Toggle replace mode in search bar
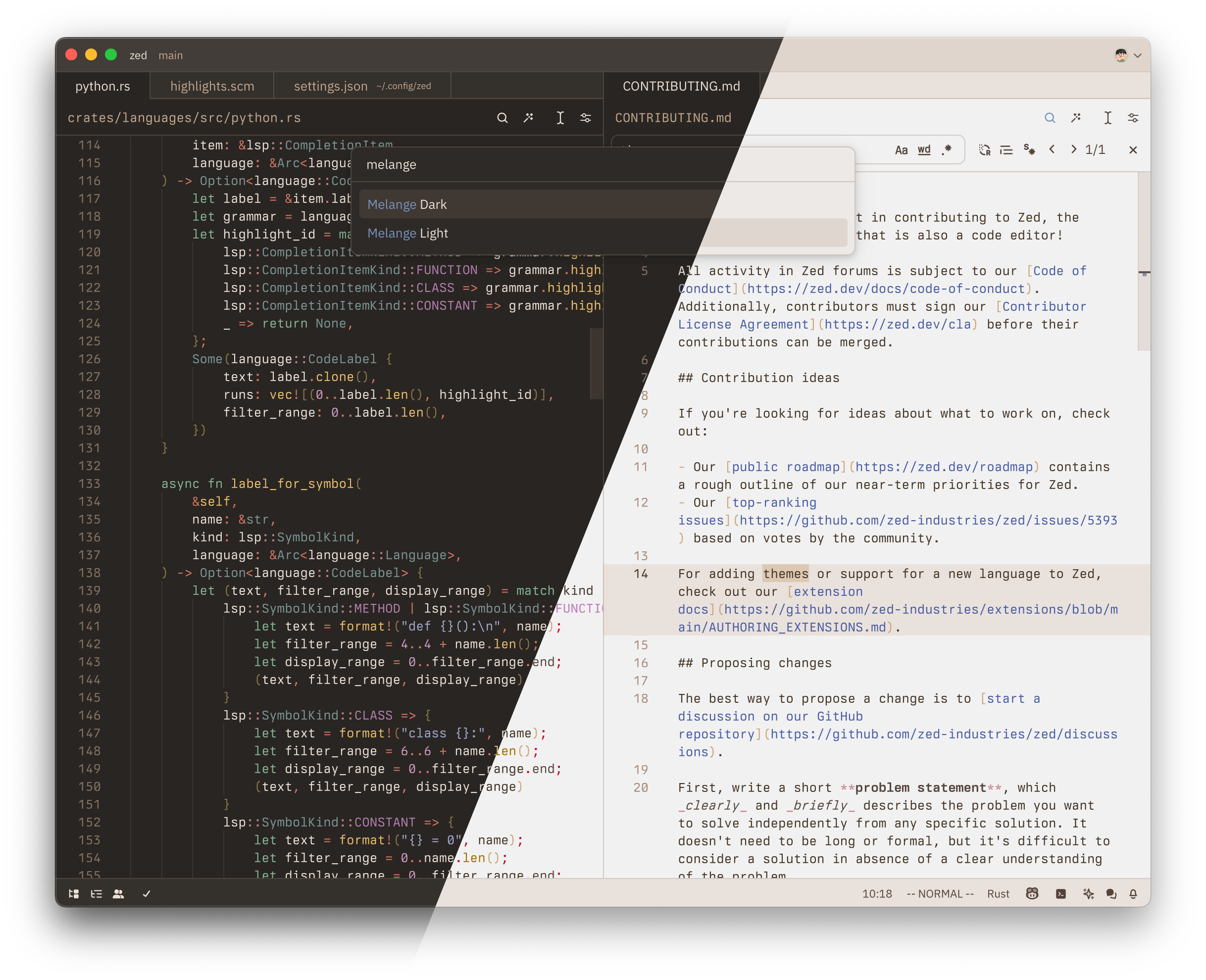 click(985, 149)
